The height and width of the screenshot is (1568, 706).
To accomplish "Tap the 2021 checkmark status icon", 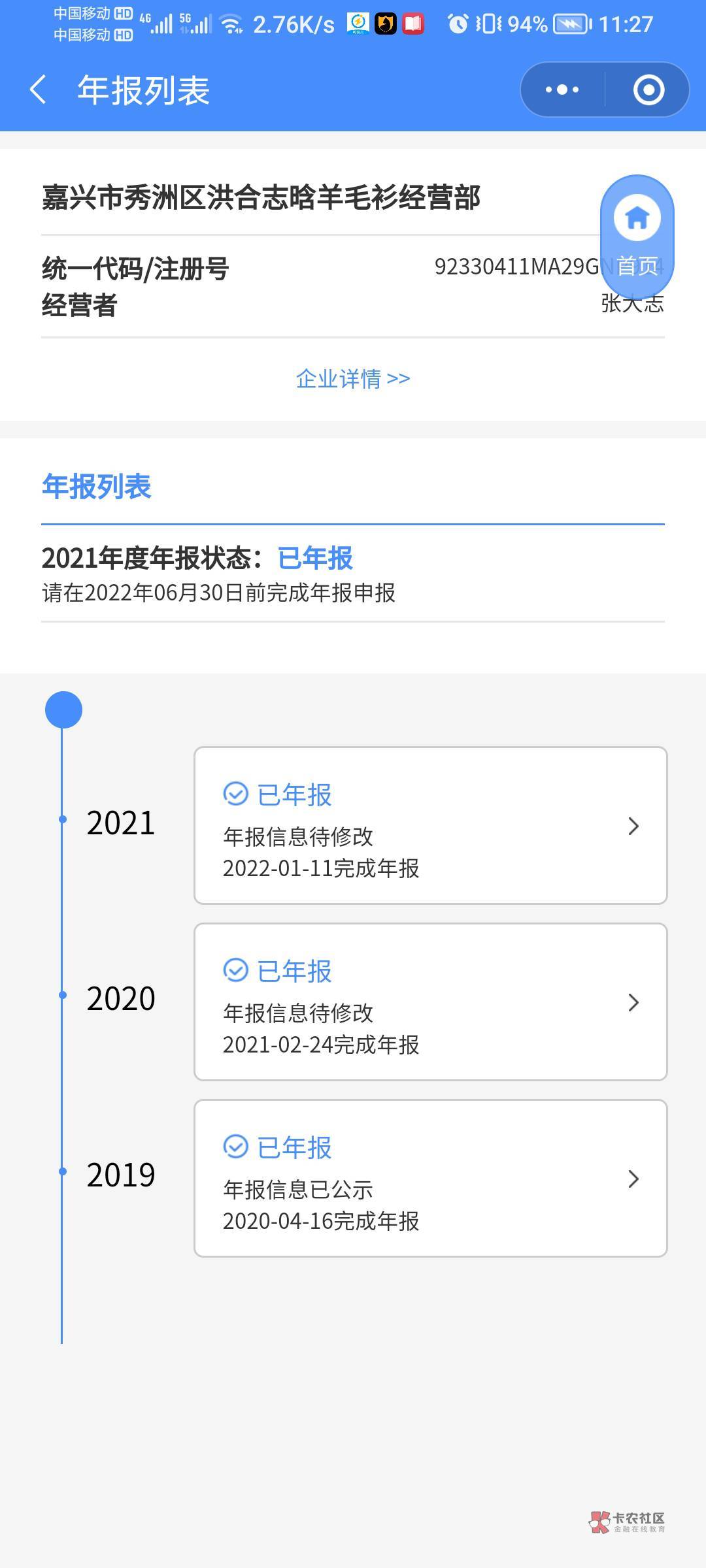I will 235,794.
